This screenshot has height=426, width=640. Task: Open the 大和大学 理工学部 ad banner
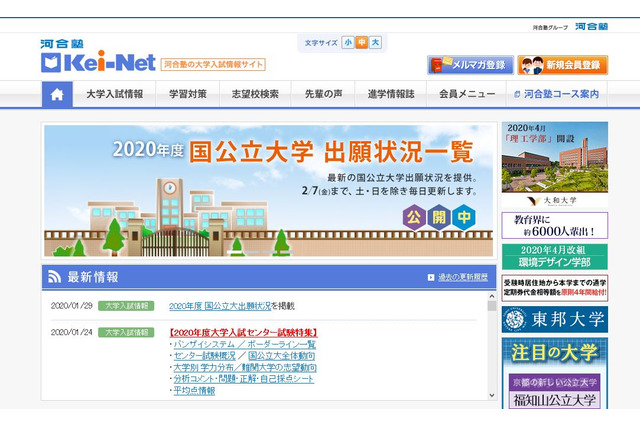coord(555,164)
